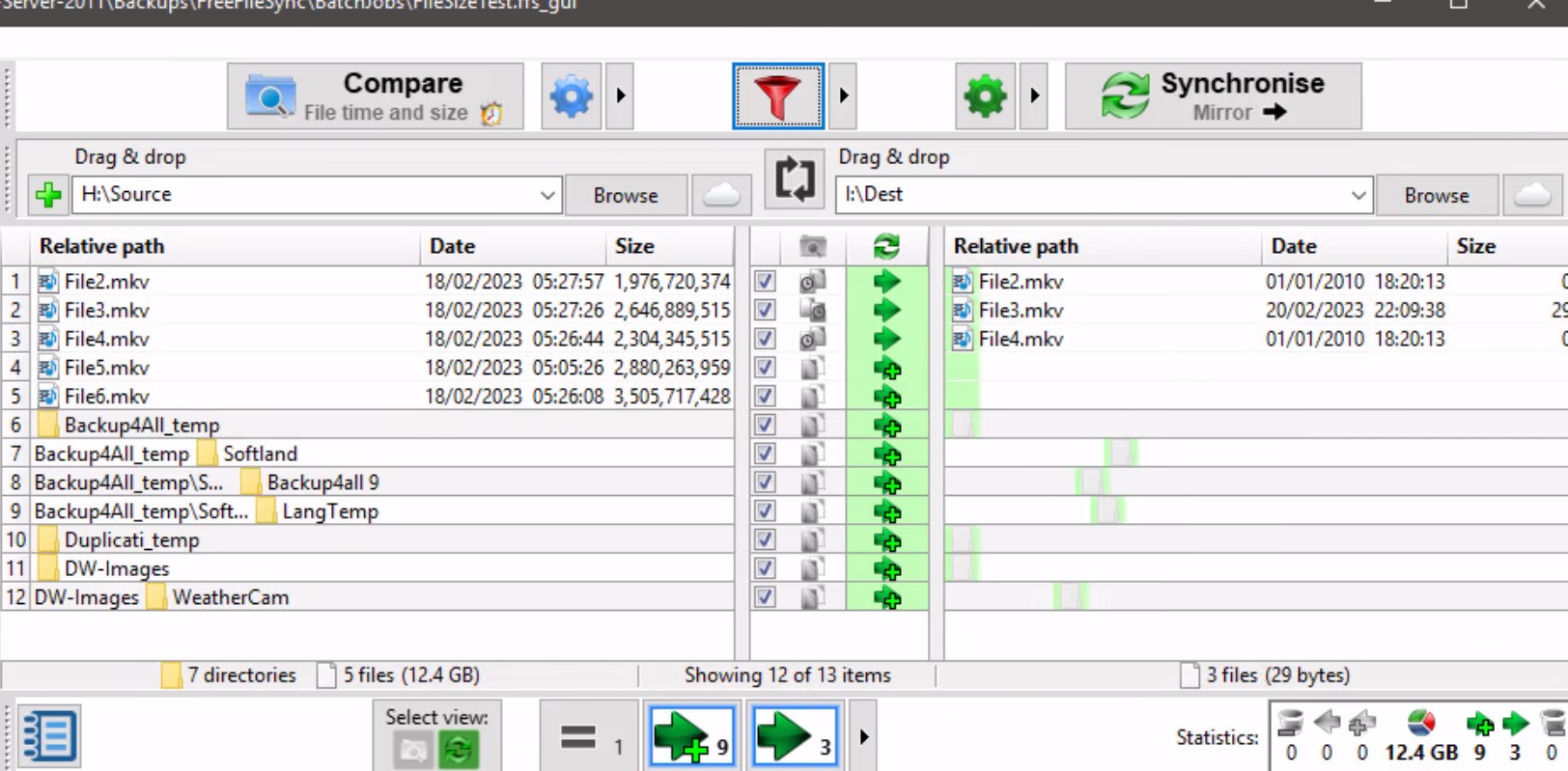
Task: Toggle showing equal items filter
Action: pyautogui.click(x=588, y=738)
